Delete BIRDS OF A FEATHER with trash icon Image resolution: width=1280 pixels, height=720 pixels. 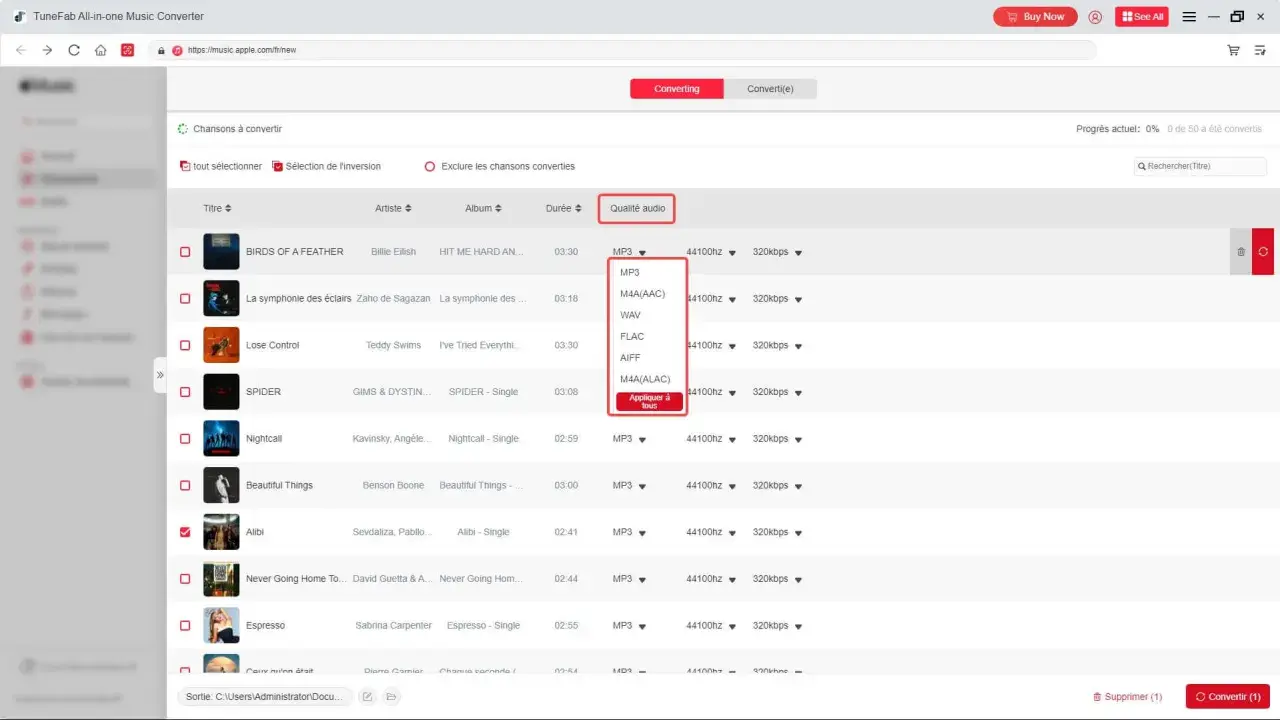1241,252
